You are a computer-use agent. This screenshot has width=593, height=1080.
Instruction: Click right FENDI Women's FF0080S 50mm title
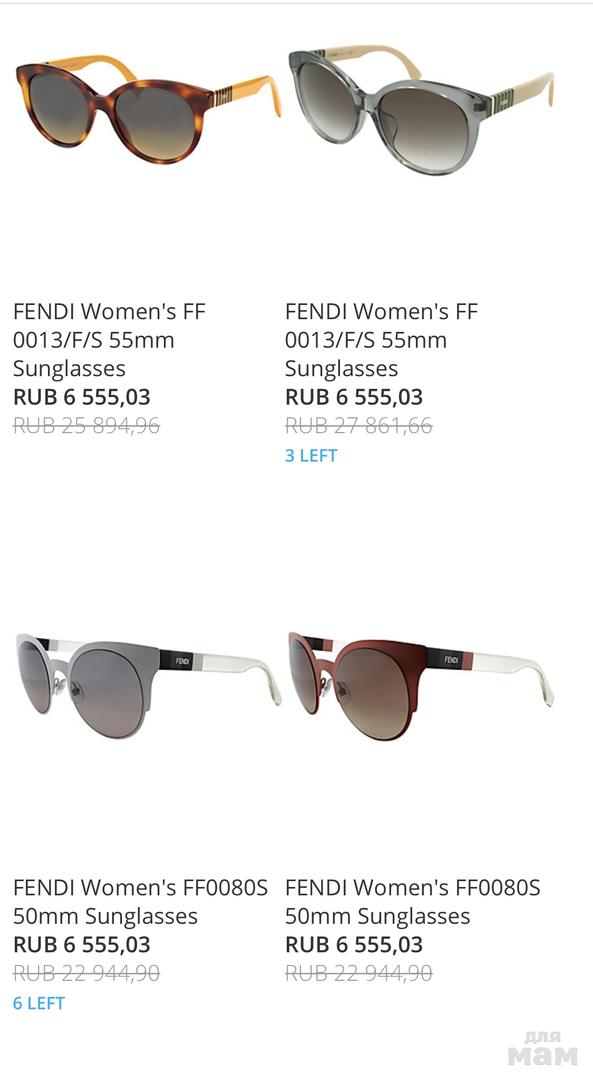coord(413,902)
